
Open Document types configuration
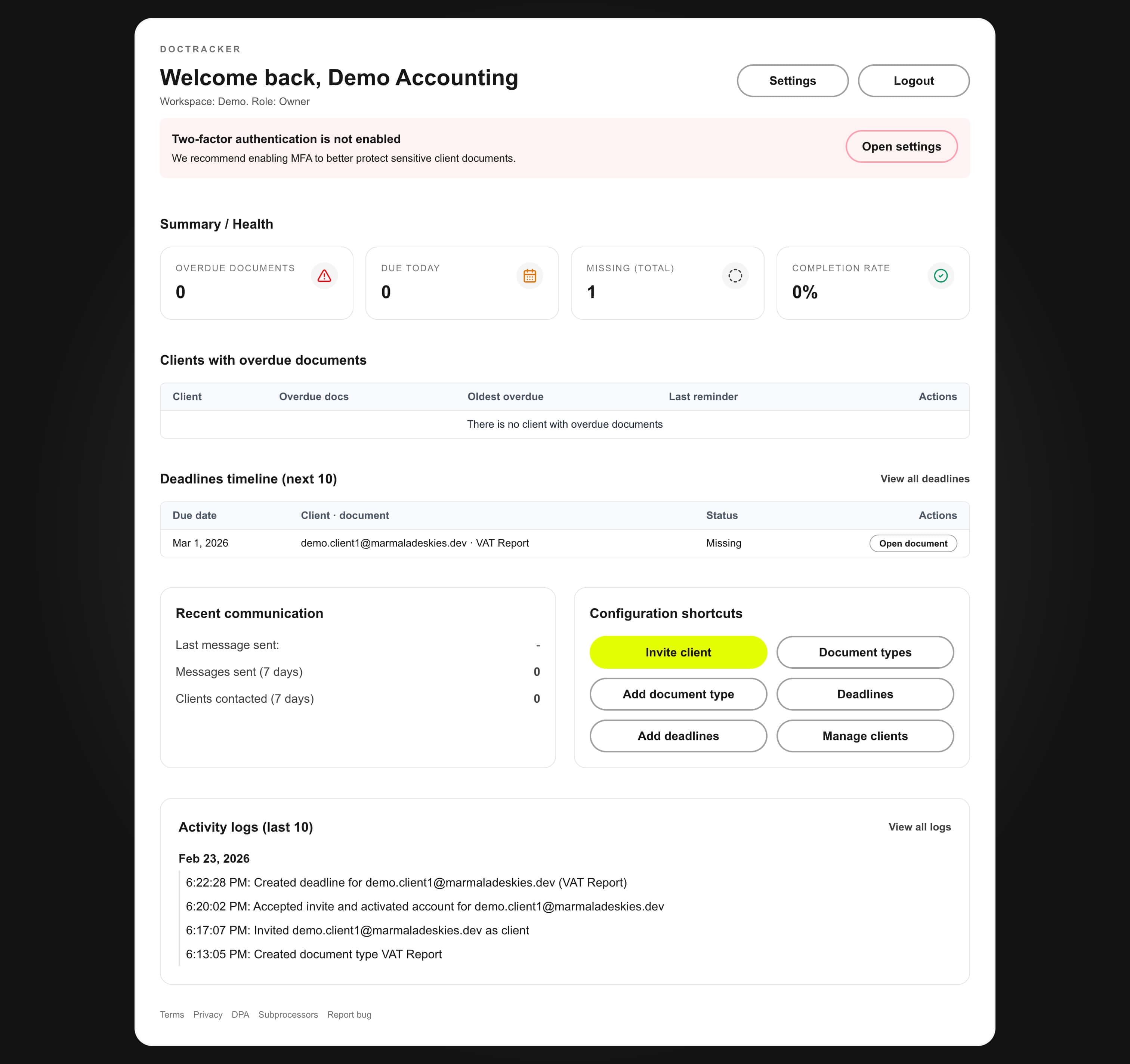pyautogui.click(x=865, y=652)
